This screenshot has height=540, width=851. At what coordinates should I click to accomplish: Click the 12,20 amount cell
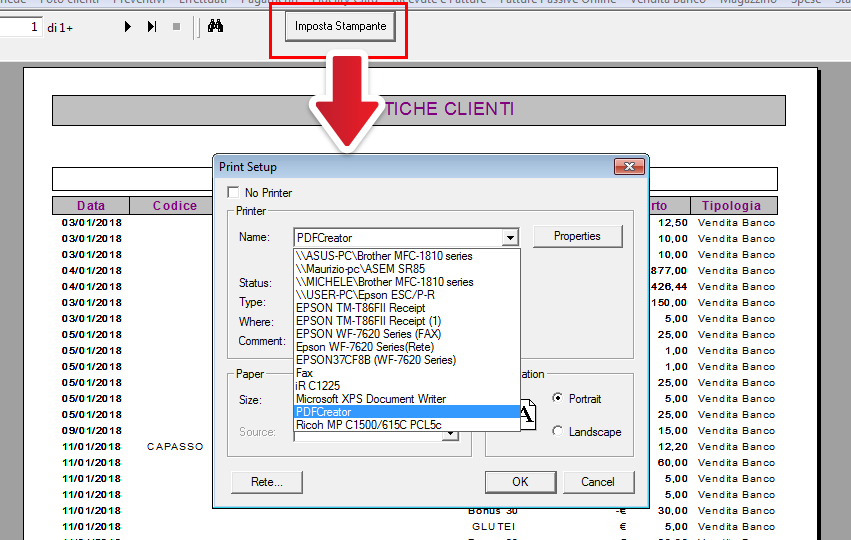click(x=672, y=447)
